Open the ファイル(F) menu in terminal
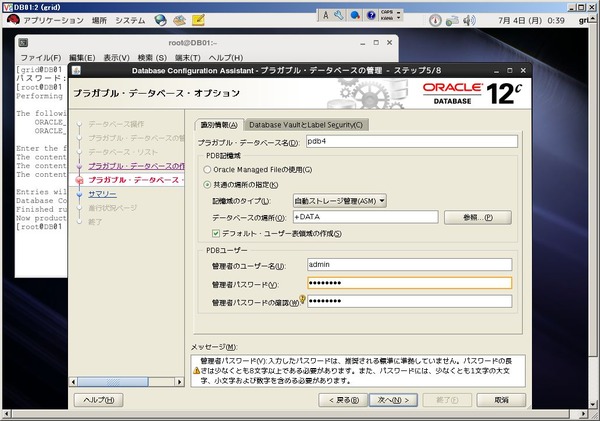The height and width of the screenshot is (421, 600). 41,57
